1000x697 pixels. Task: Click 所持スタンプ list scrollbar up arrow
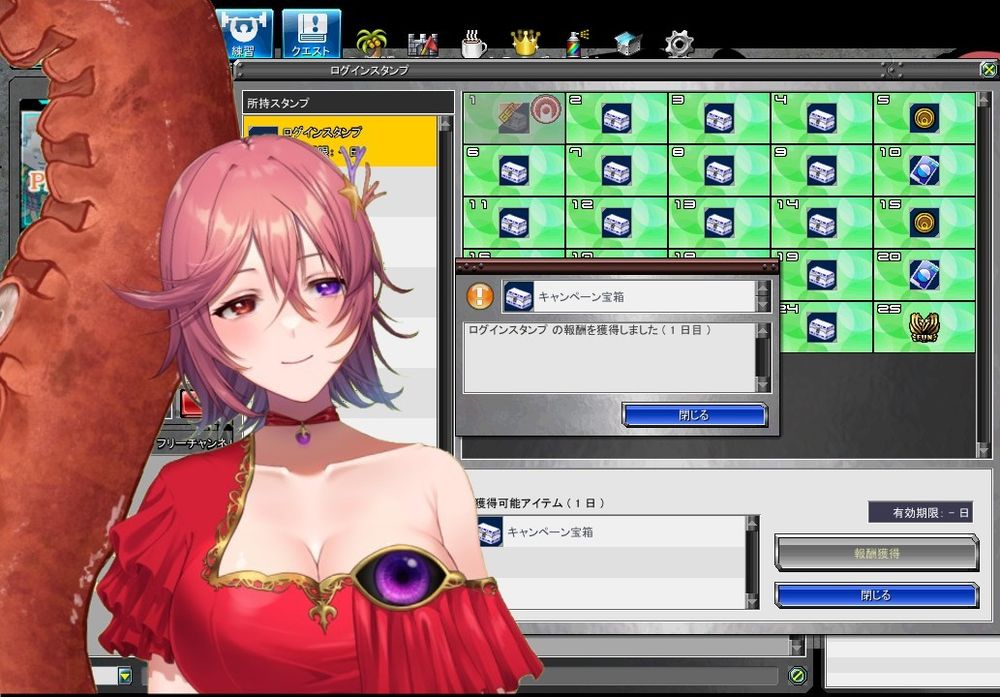point(446,124)
